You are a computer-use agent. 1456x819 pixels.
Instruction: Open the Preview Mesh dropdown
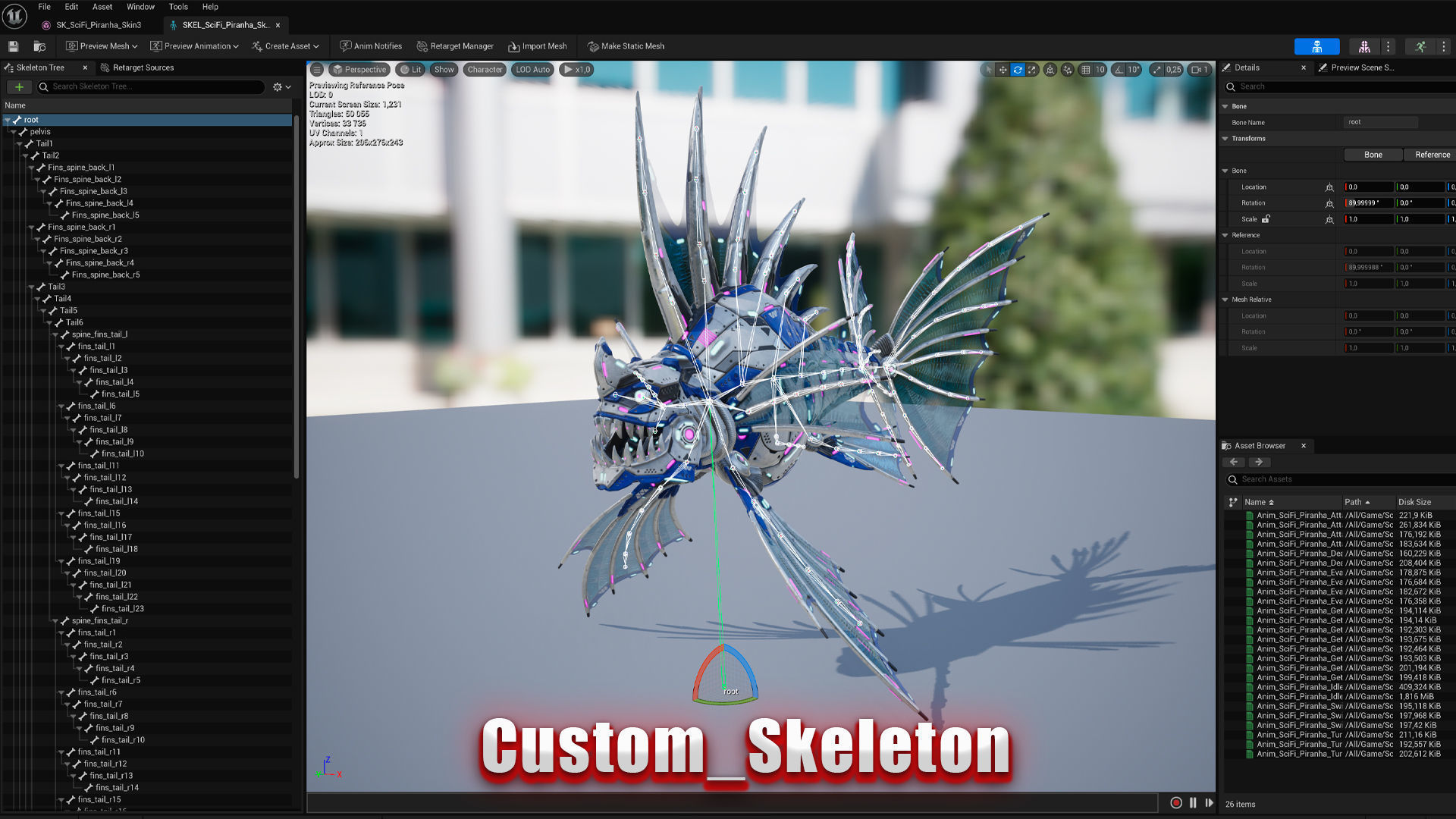point(102,46)
